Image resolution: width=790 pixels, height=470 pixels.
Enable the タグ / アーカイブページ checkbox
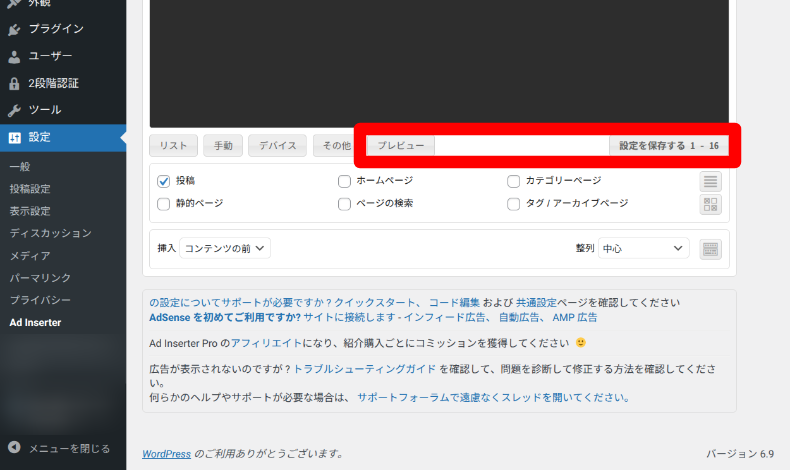(513, 204)
